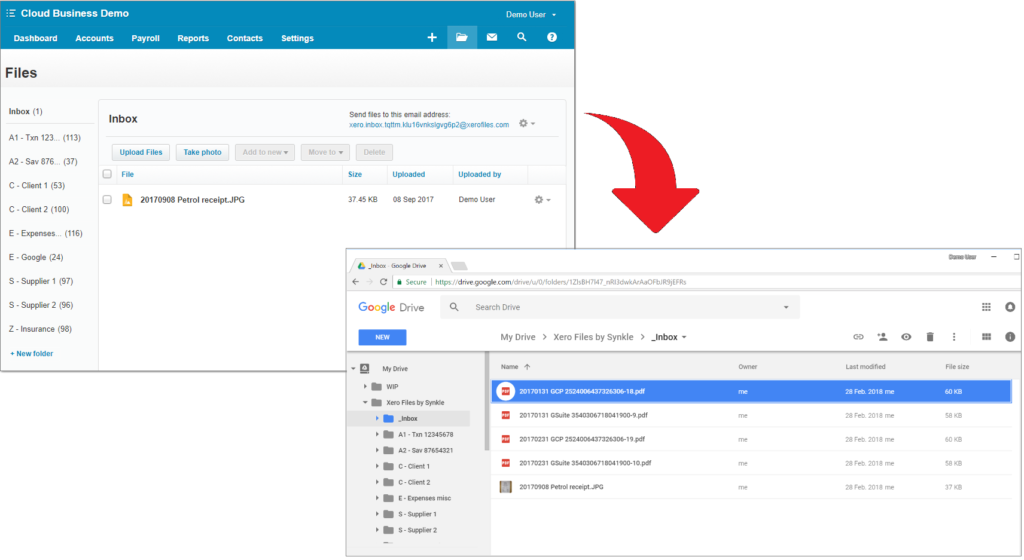Click the Upload Files button
Viewport: 1024px width, 560px height.
point(140,152)
